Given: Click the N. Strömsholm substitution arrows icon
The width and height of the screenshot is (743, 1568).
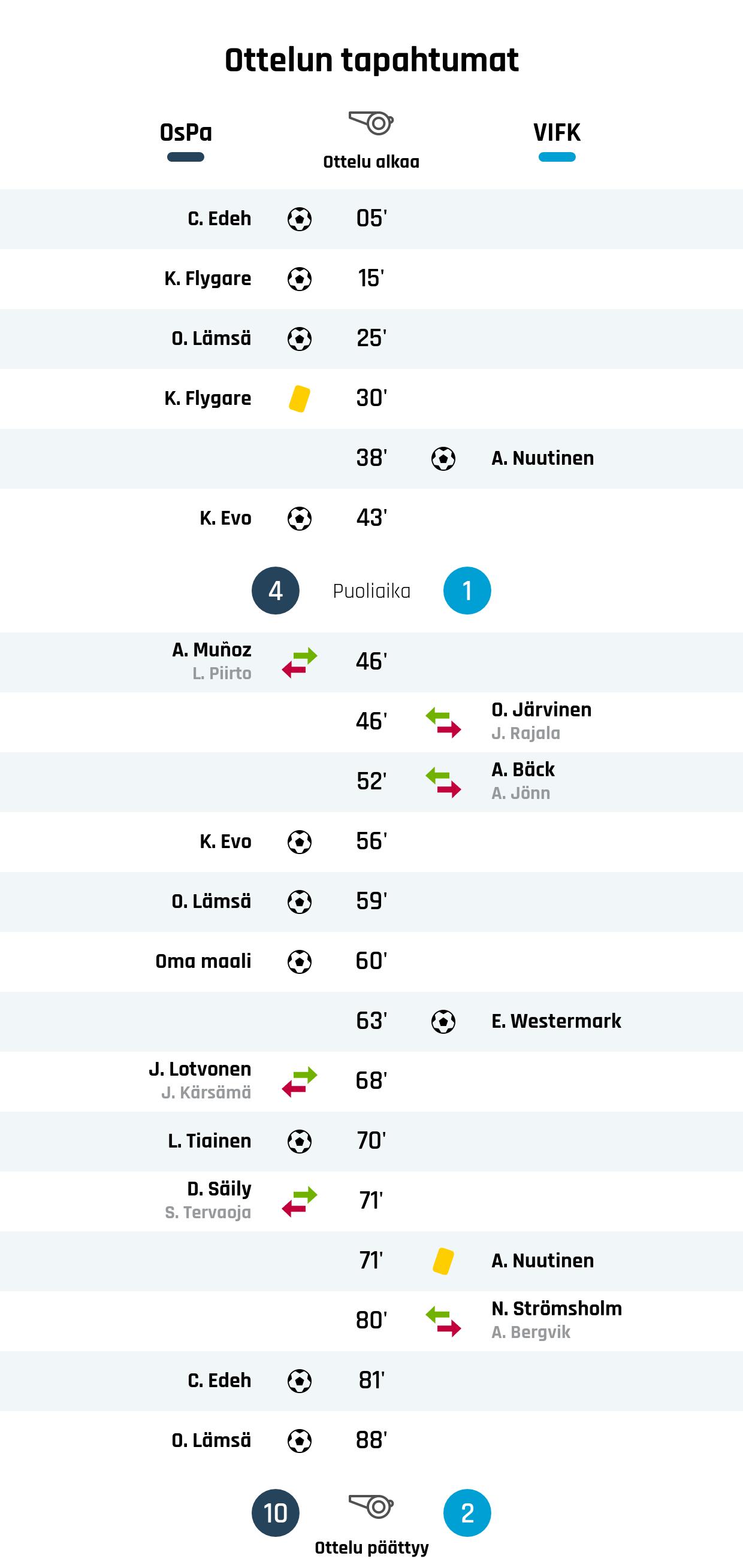Looking at the screenshot, I should [x=443, y=1321].
